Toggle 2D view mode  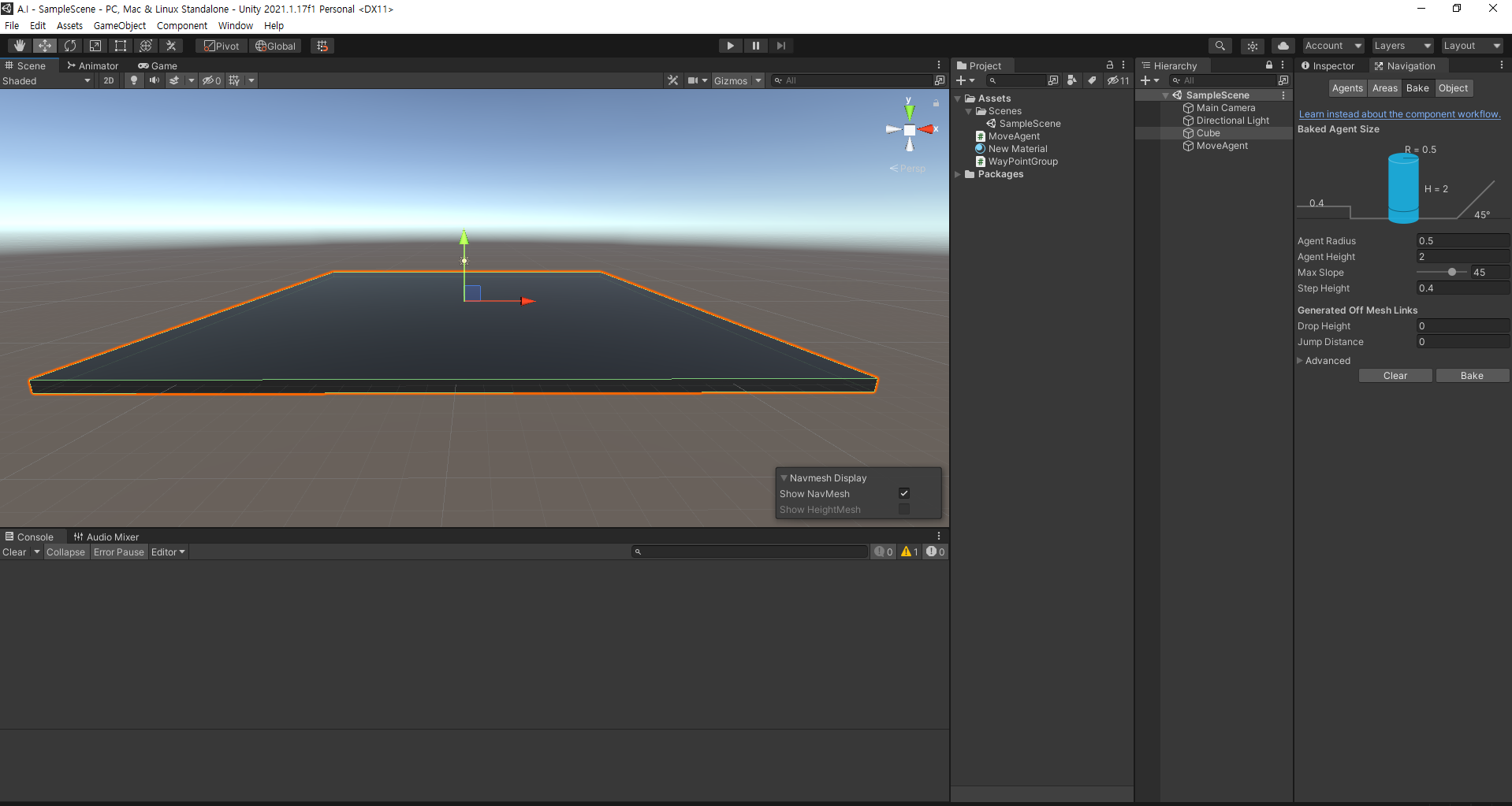pyautogui.click(x=109, y=80)
